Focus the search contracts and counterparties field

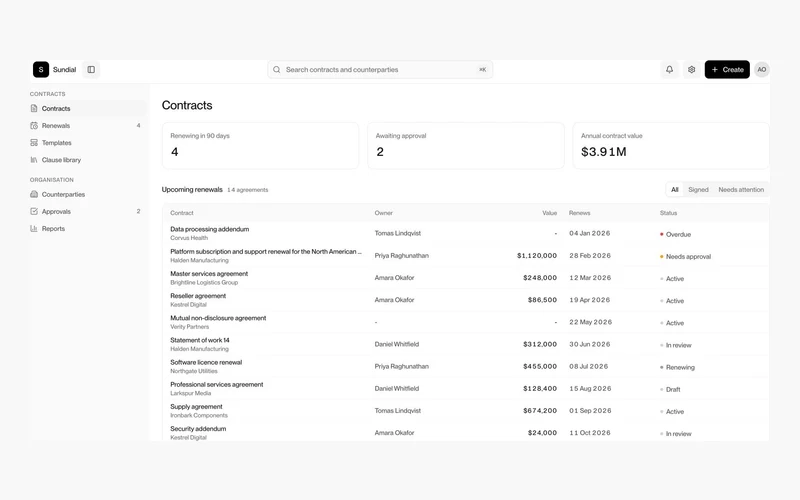click(x=380, y=69)
